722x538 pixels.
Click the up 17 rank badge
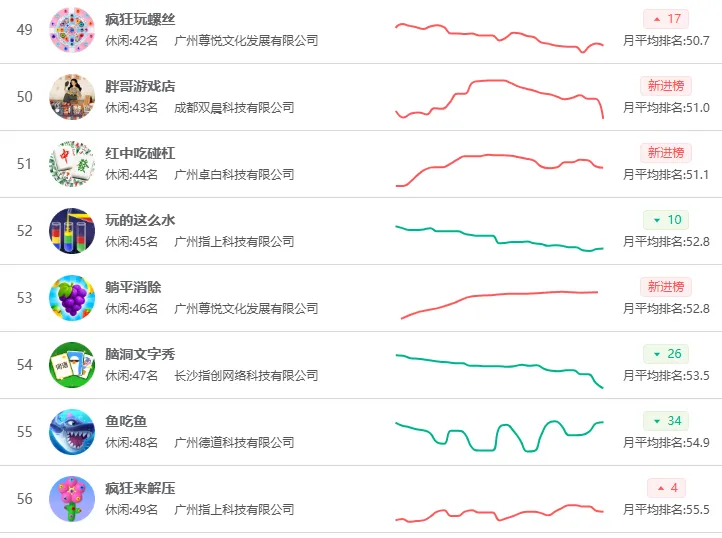click(666, 19)
